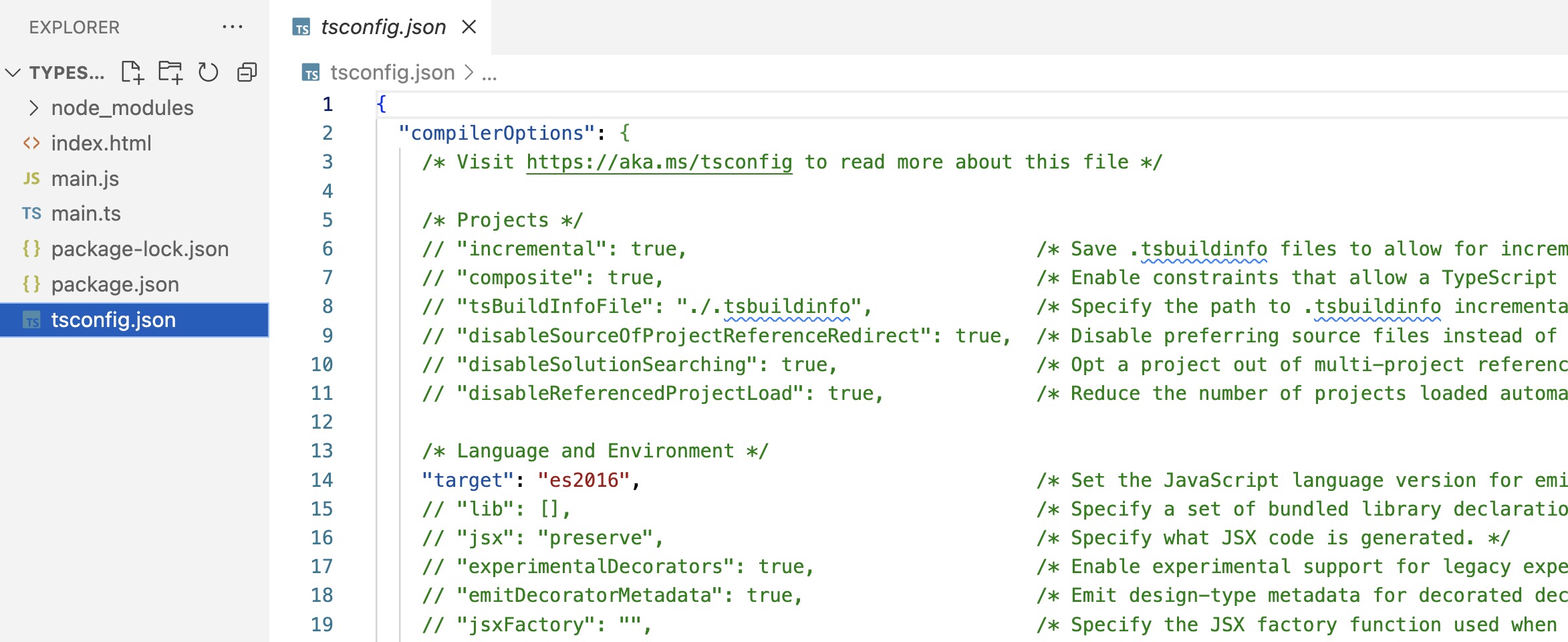Click the tsconfig.json breadcrumb item
Screen dimensions: 1568x642
coord(392,72)
